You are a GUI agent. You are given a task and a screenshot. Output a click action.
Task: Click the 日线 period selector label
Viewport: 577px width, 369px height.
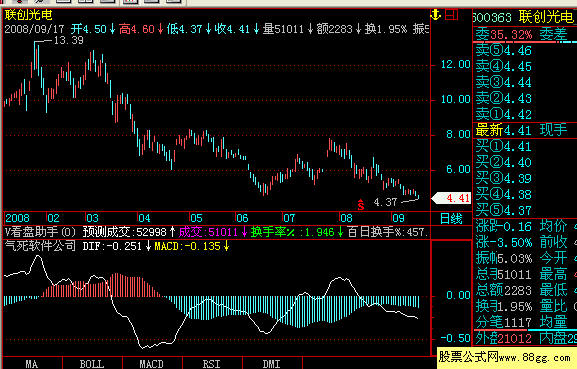click(x=451, y=219)
